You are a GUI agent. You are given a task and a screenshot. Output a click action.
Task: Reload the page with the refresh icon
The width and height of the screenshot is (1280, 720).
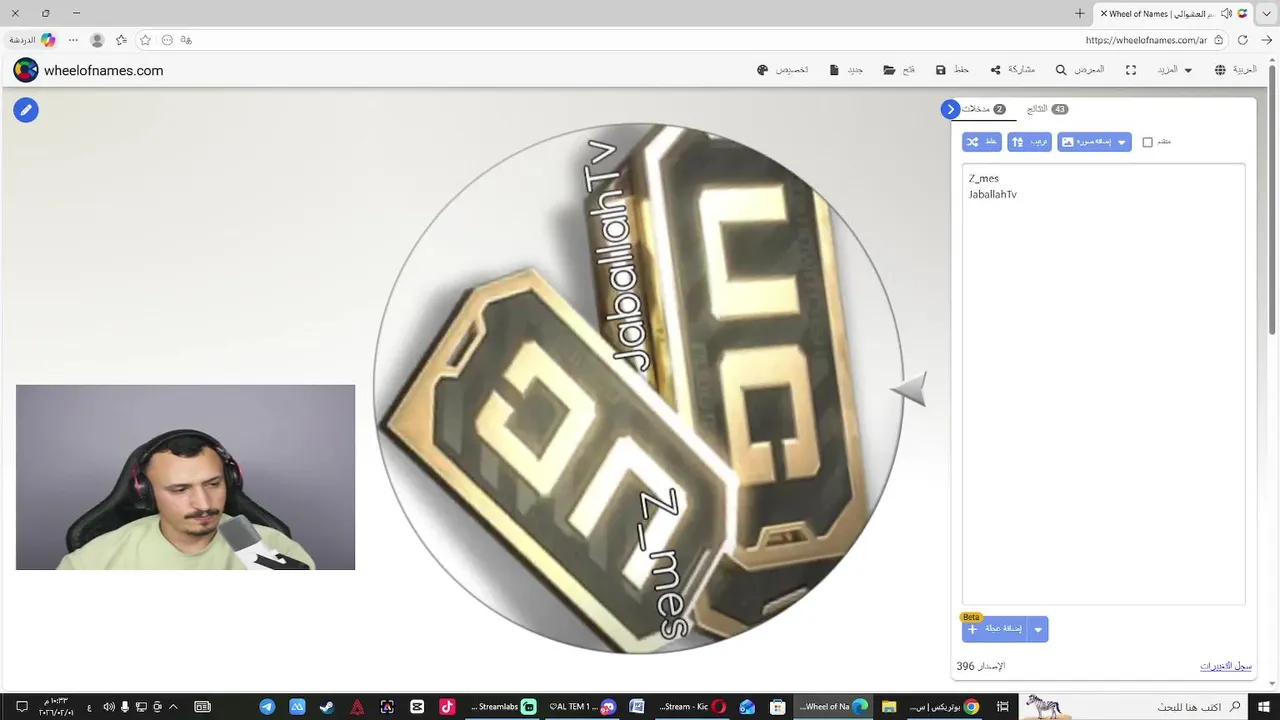tap(1243, 40)
